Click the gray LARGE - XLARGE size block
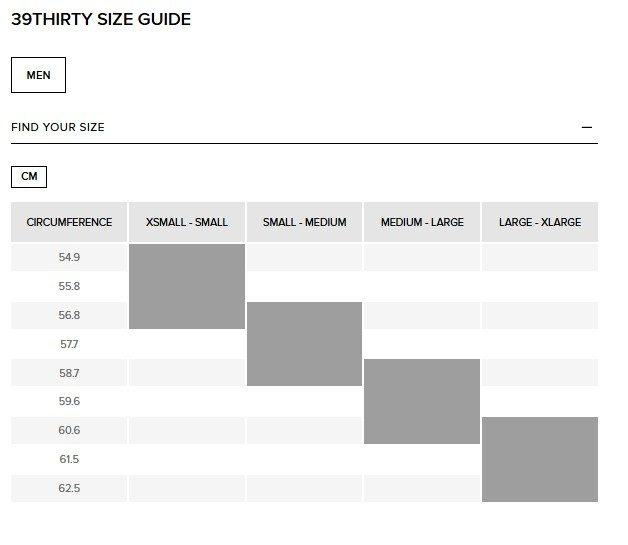 540,459
